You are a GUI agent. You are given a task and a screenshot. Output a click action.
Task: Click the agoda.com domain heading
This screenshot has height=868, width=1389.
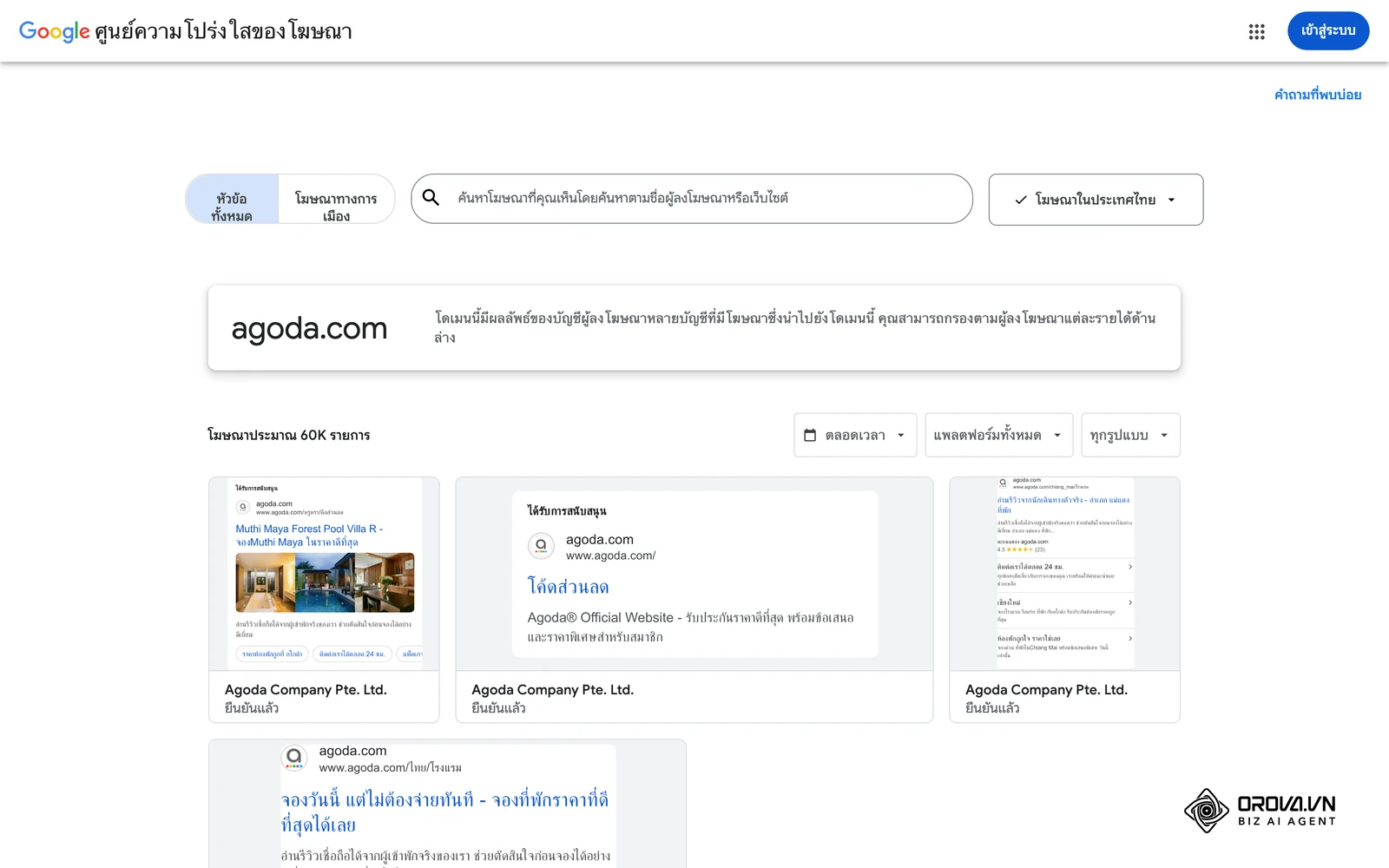(x=309, y=328)
